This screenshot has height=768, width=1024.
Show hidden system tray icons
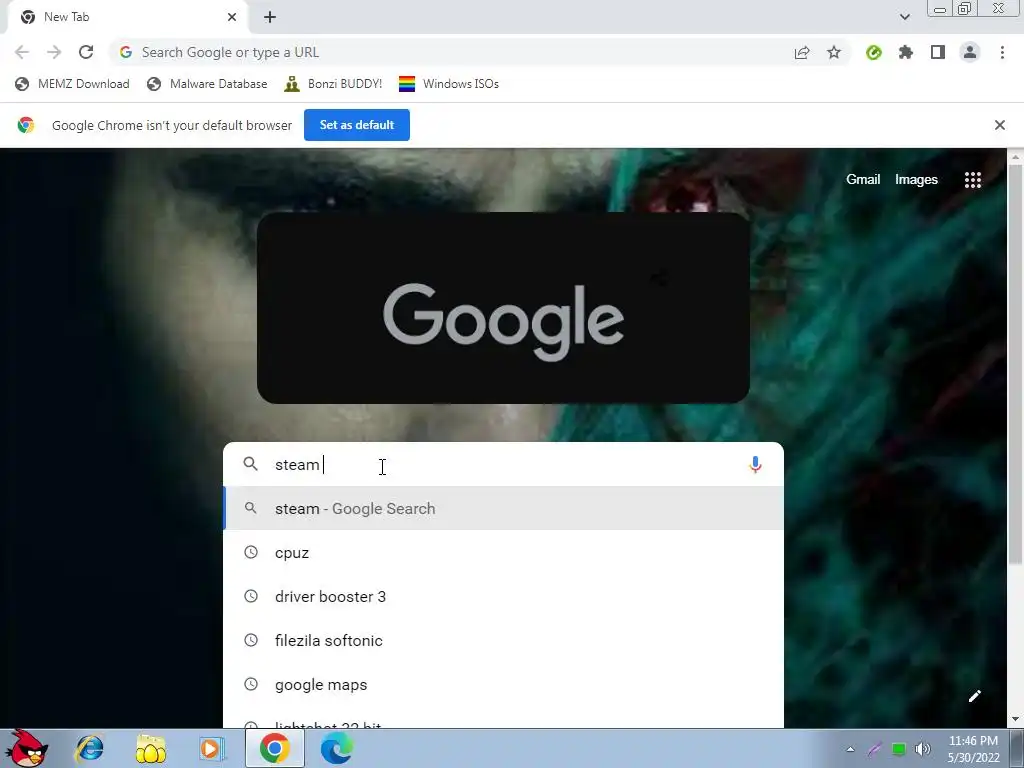tap(850, 749)
